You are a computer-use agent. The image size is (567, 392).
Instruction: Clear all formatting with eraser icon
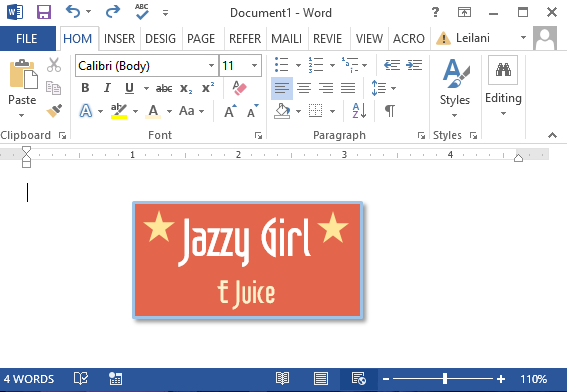click(239, 88)
